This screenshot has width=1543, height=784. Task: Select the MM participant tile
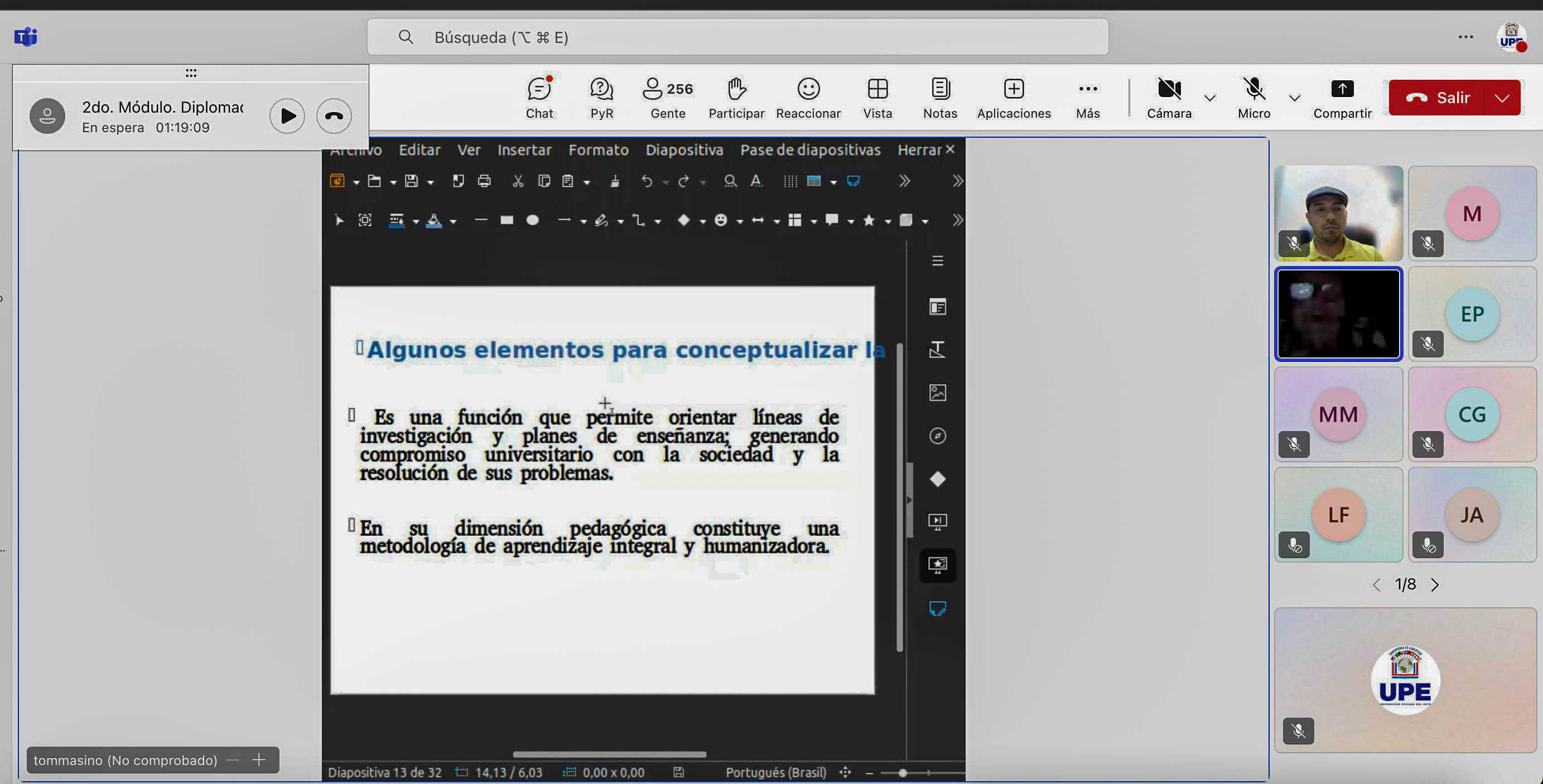pyautogui.click(x=1338, y=414)
